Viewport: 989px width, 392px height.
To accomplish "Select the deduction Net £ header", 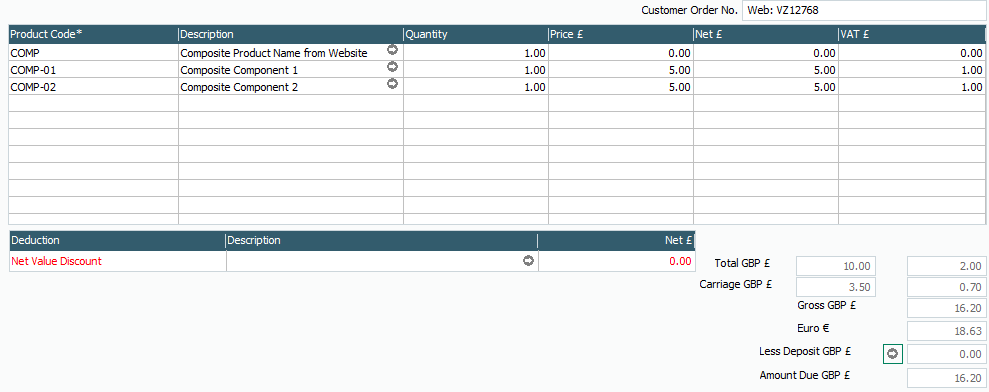I will tap(616, 241).
